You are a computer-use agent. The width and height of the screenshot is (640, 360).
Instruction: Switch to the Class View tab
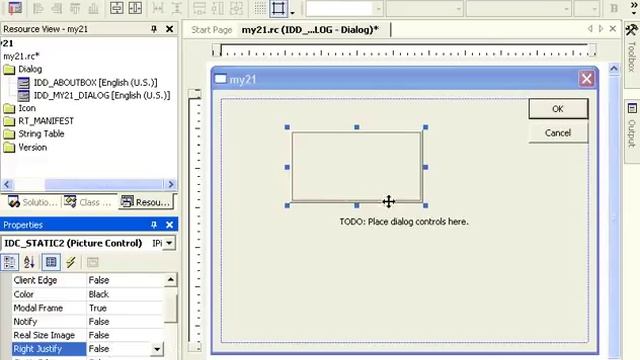click(87, 202)
